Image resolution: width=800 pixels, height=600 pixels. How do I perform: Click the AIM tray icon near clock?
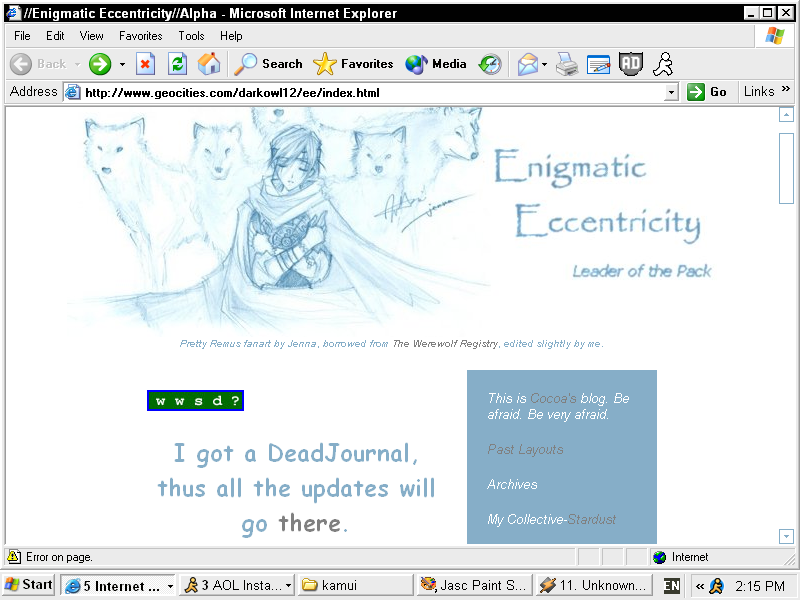717,586
